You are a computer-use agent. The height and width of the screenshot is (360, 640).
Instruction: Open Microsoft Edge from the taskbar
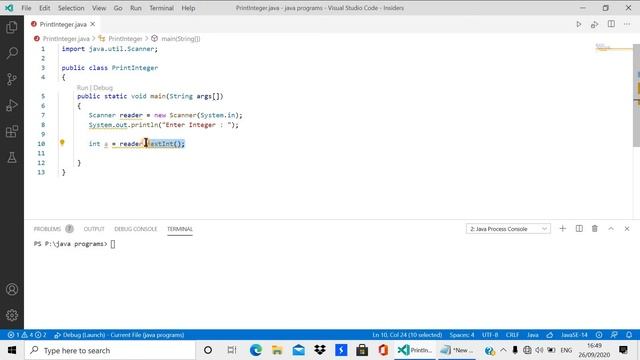tap(256, 350)
